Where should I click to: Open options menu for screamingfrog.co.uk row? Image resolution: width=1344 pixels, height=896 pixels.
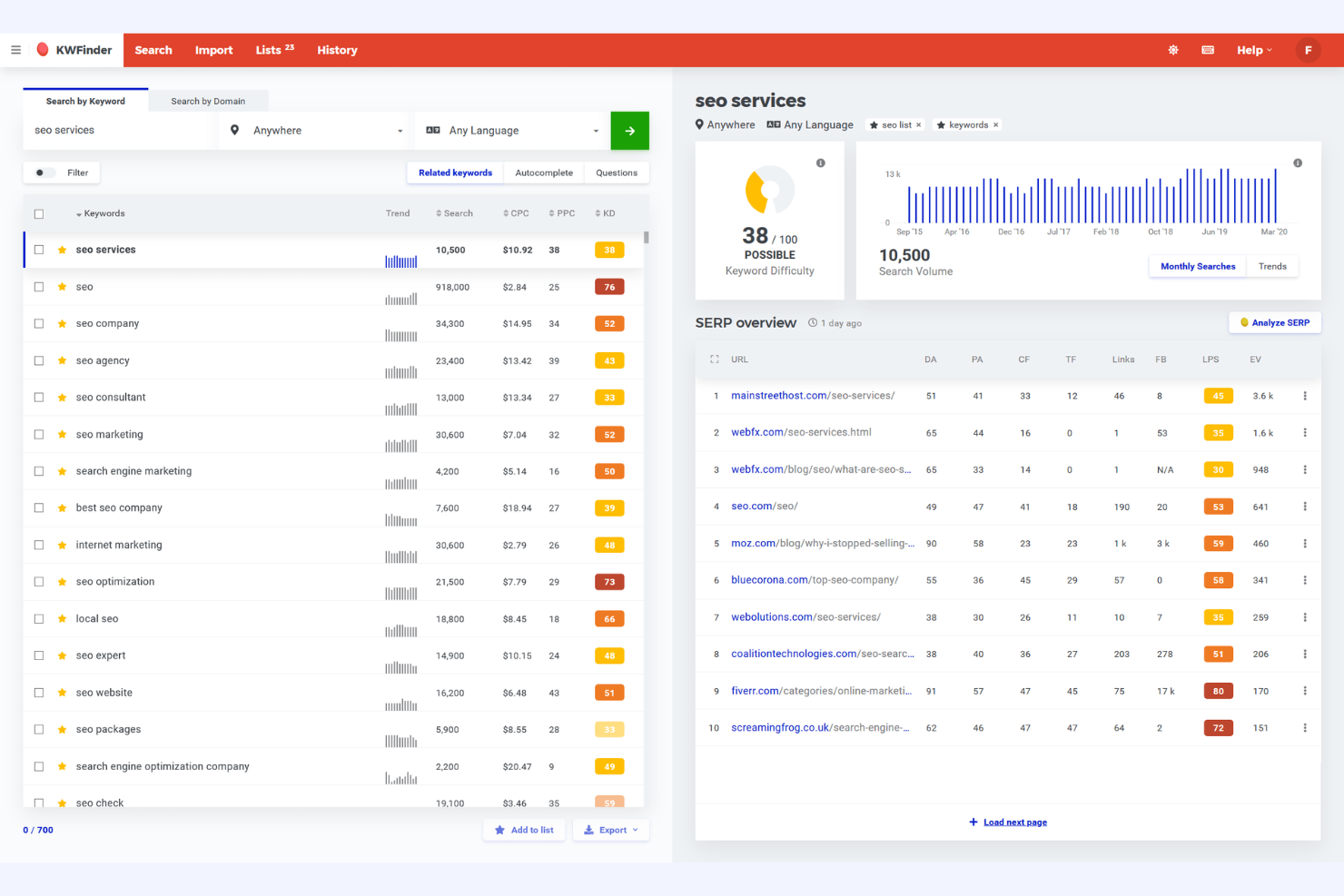[x=1305, y=728]
